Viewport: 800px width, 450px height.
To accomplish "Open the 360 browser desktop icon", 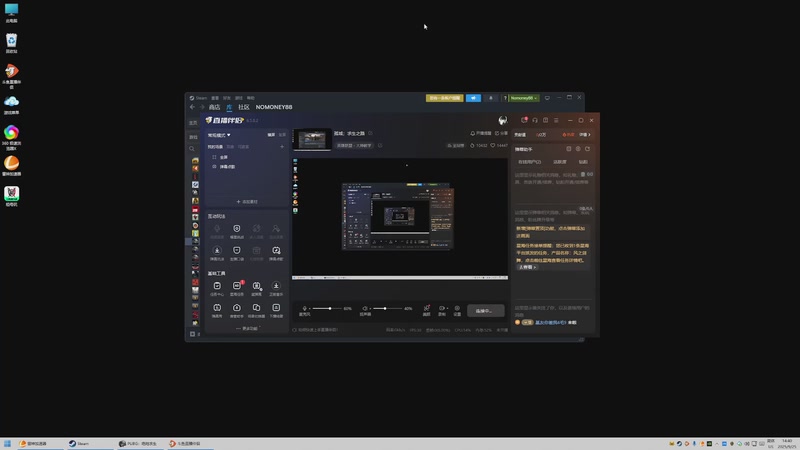I will point(11,138).
